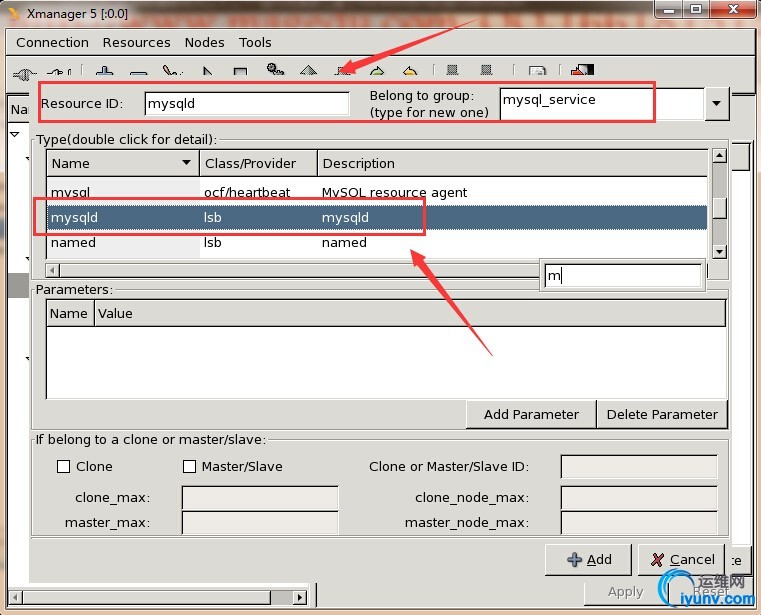The height and width of the screenshot is (615, 761).
Task: Select the named row in the type list
Action: point(377,242)
